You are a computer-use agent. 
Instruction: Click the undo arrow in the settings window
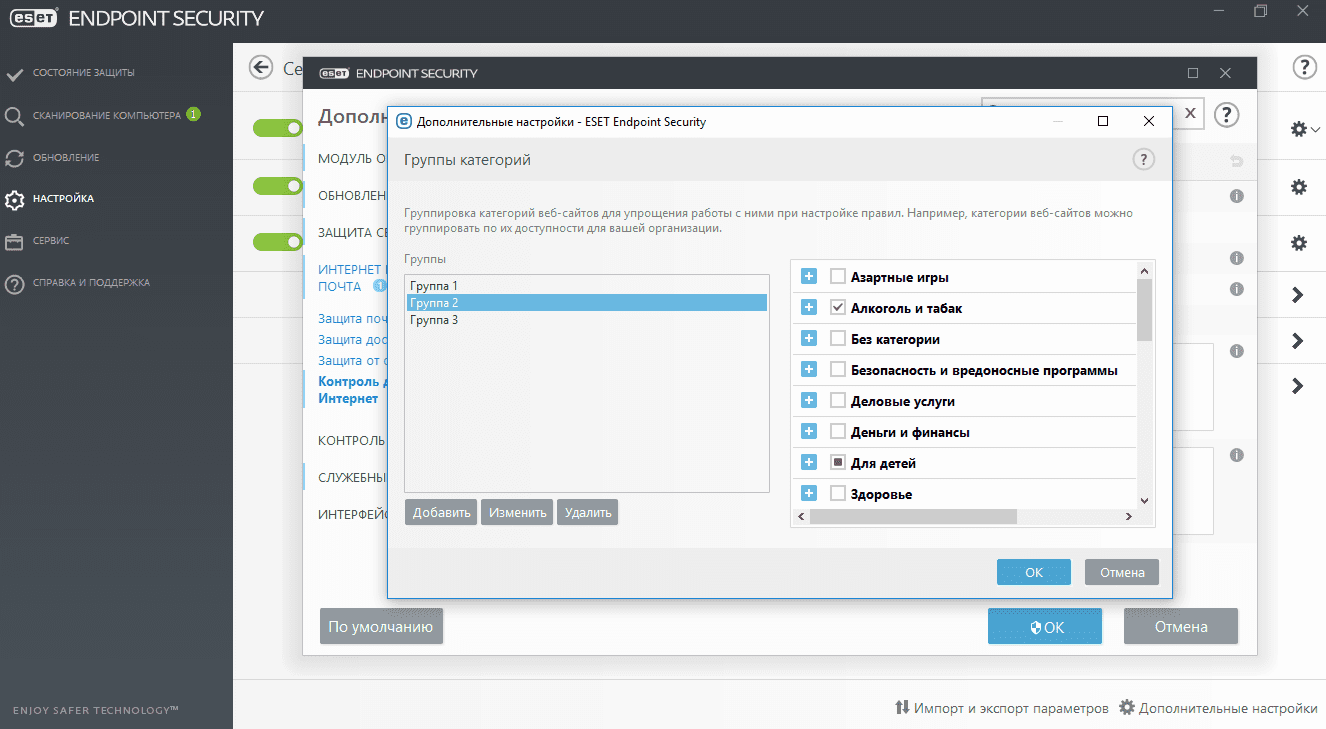click(x=1237, y=161)
